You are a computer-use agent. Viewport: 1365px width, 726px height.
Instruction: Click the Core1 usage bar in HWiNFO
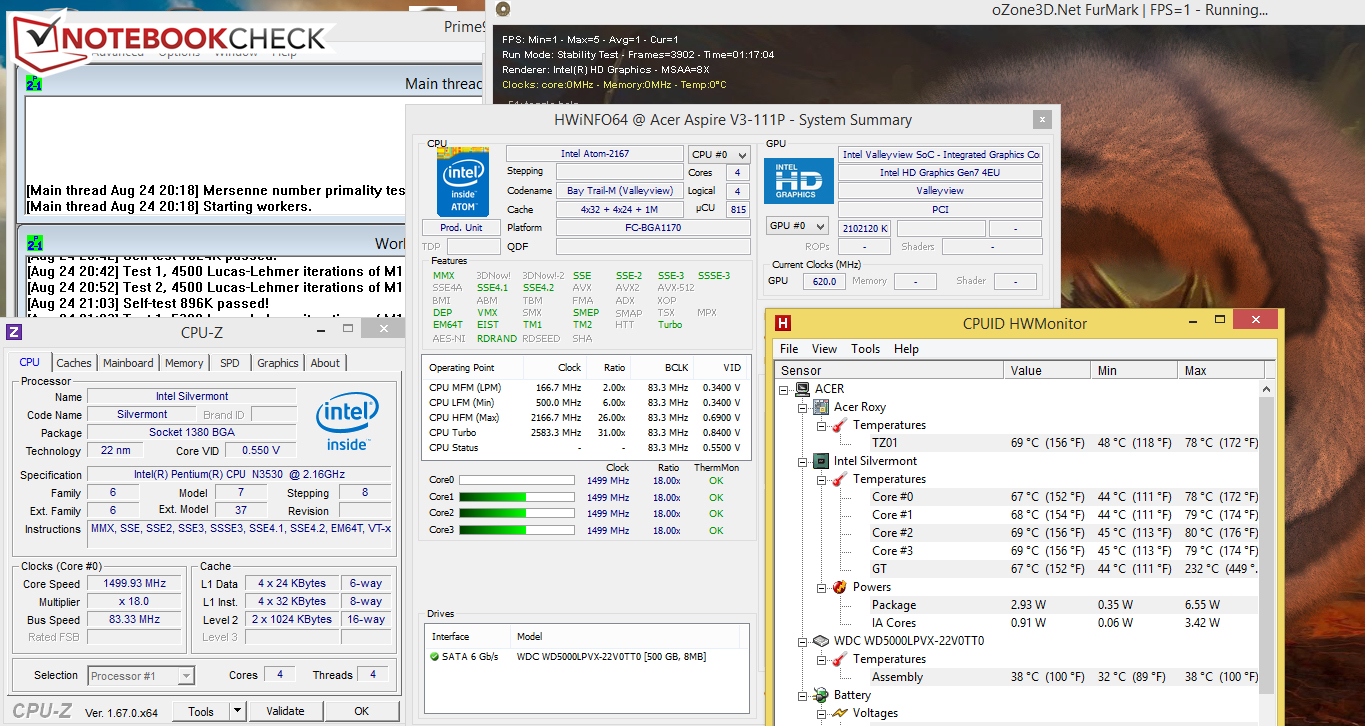pyautogui.click(x=517, y=497)
